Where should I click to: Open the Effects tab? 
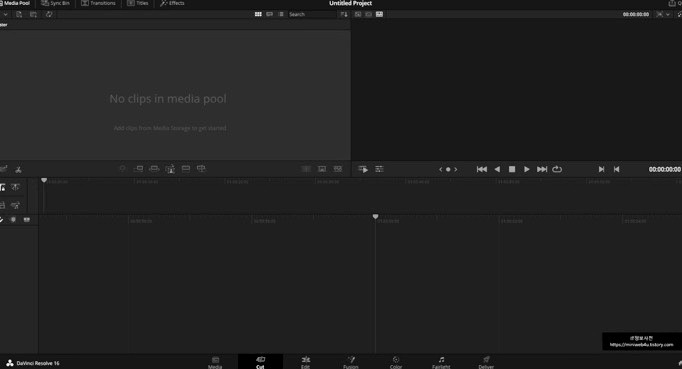pos(172,3)
